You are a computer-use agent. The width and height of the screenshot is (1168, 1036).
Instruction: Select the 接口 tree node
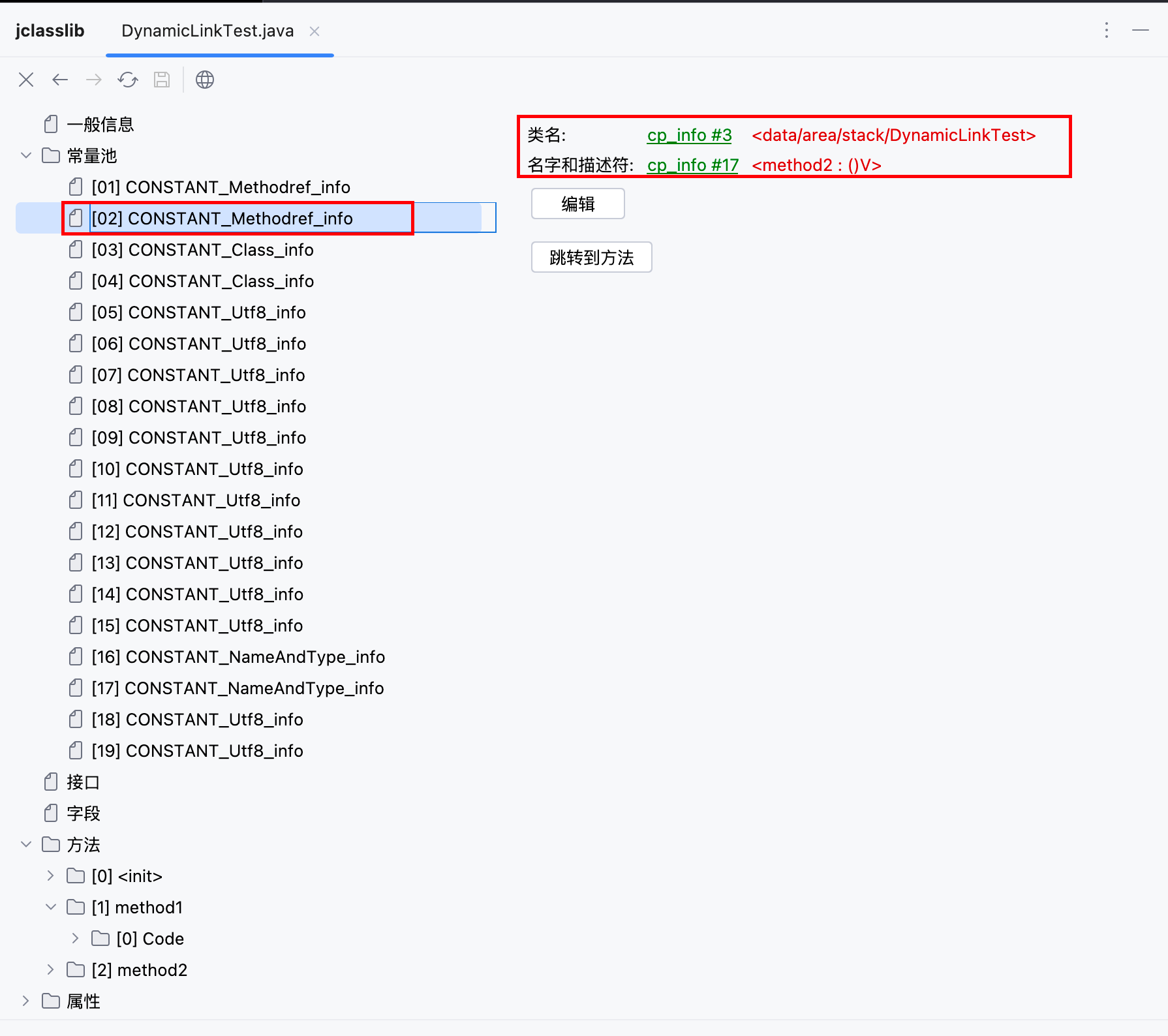[84, 782]
